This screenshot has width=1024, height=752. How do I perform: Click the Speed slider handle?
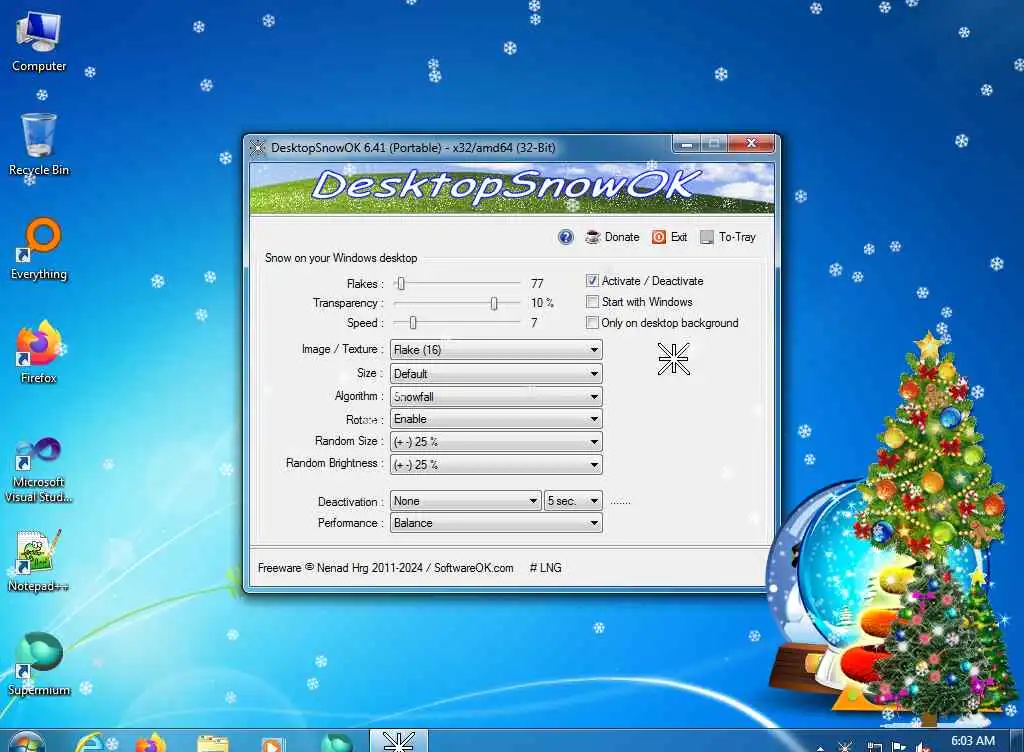413,322
